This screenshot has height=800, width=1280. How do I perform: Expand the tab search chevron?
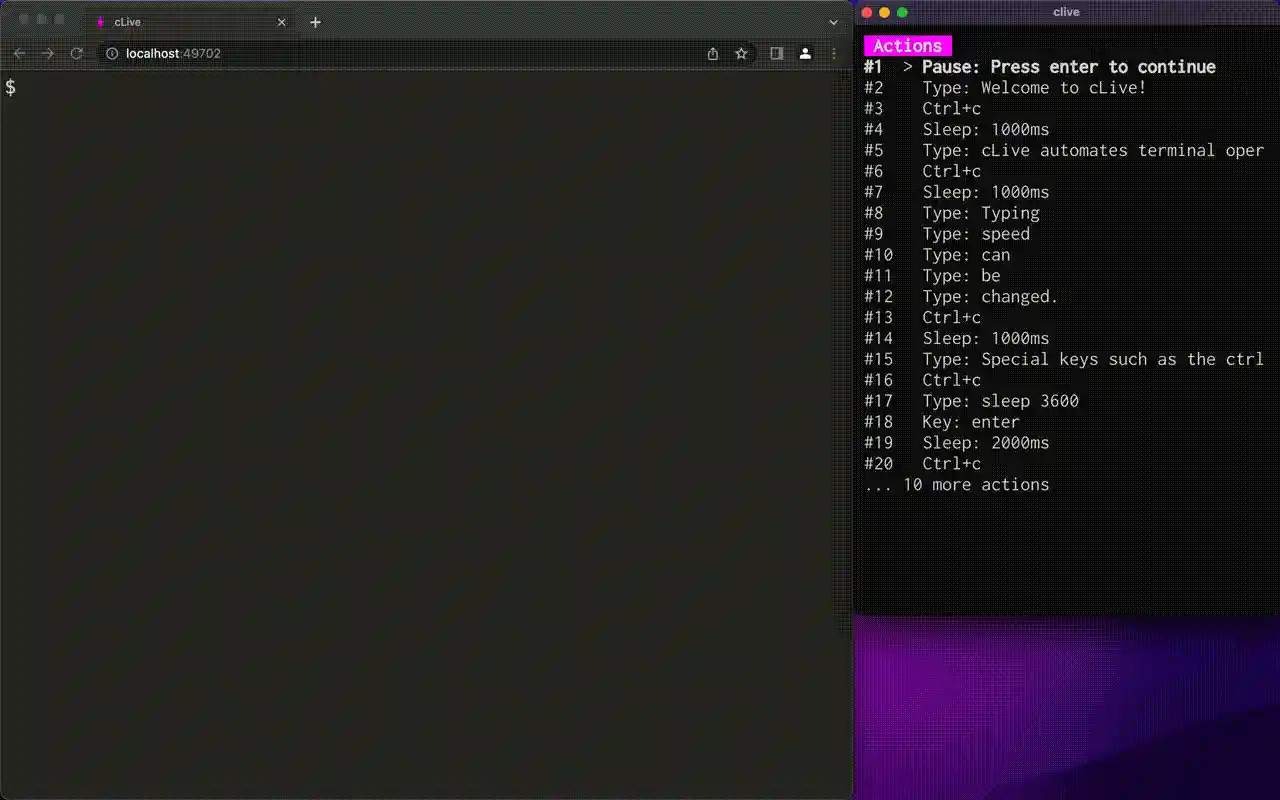click(833, 22)
